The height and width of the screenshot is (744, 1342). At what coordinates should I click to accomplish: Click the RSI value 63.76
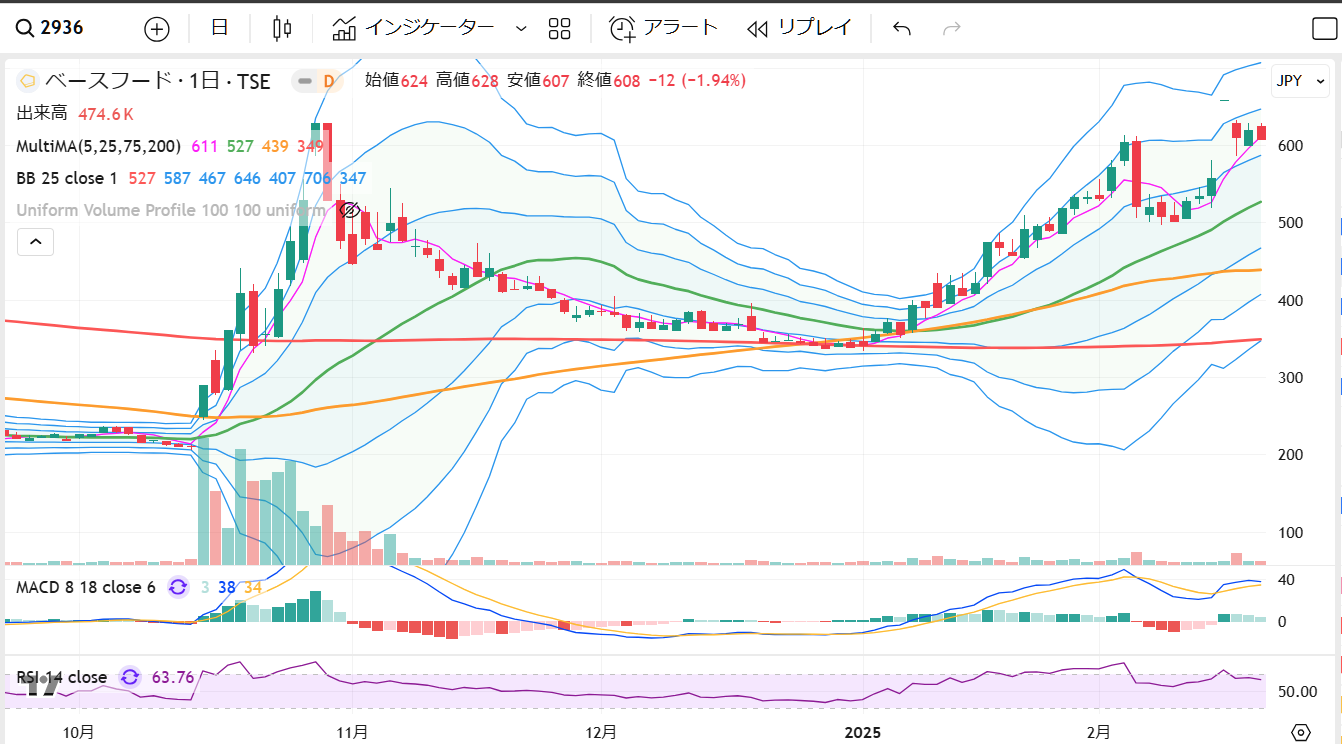pyautogui.click(x=173, y=677)
